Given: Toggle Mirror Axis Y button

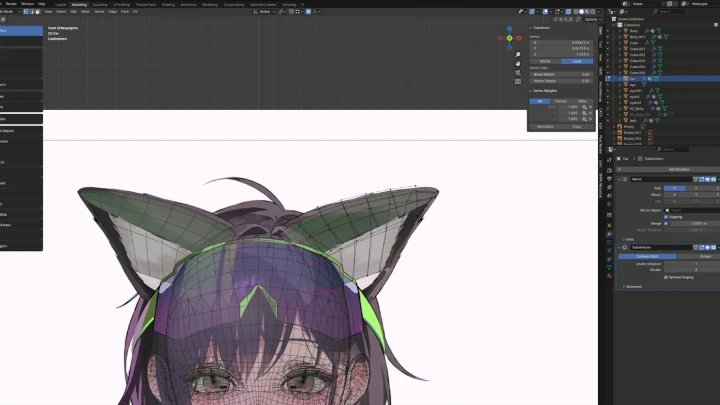Looking at the screenshot, I should (x=696, y=188).
